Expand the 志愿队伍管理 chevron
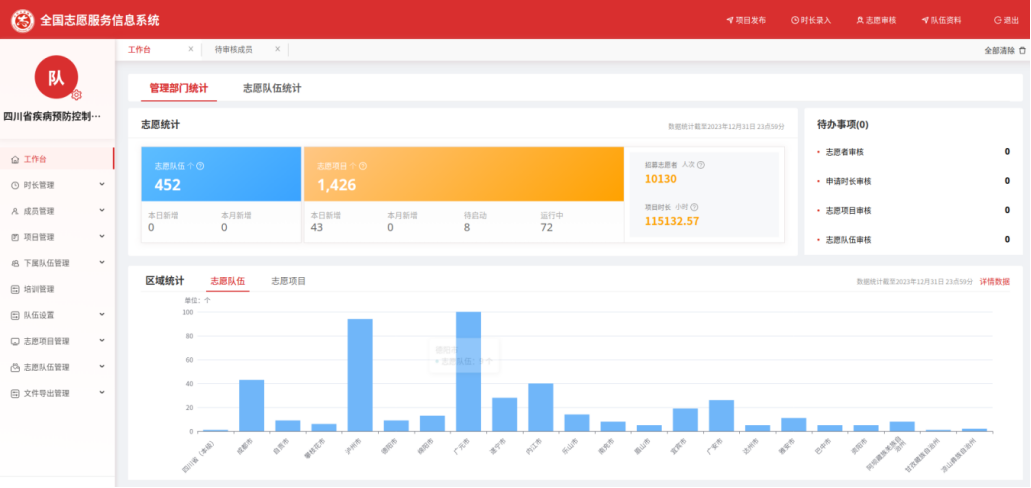This screenshot has width=1031, height=488. (102, 366)
